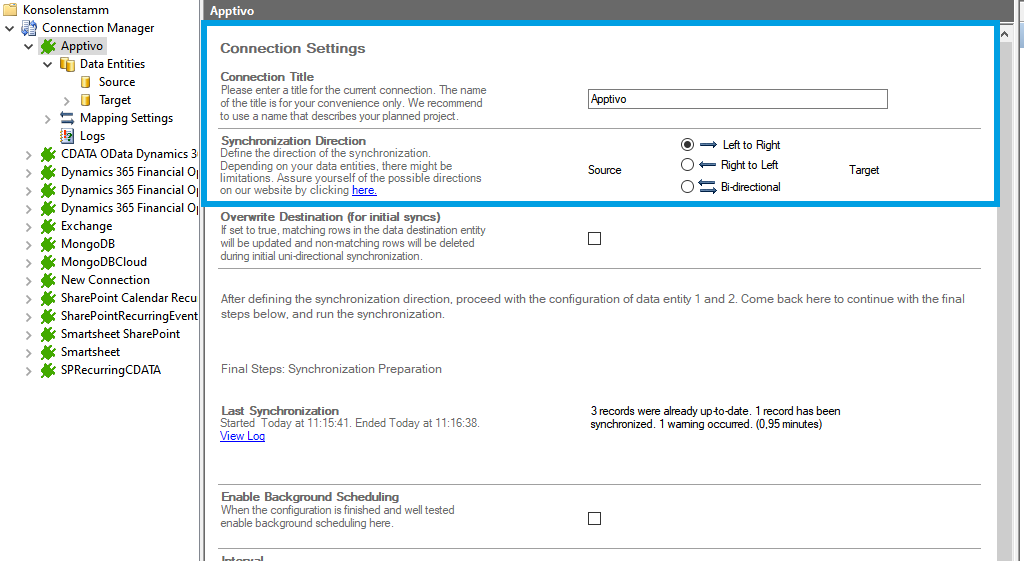Screen dimensions: 1024x561
Task: Click the Data Entities folder icon
Action: 67,64
